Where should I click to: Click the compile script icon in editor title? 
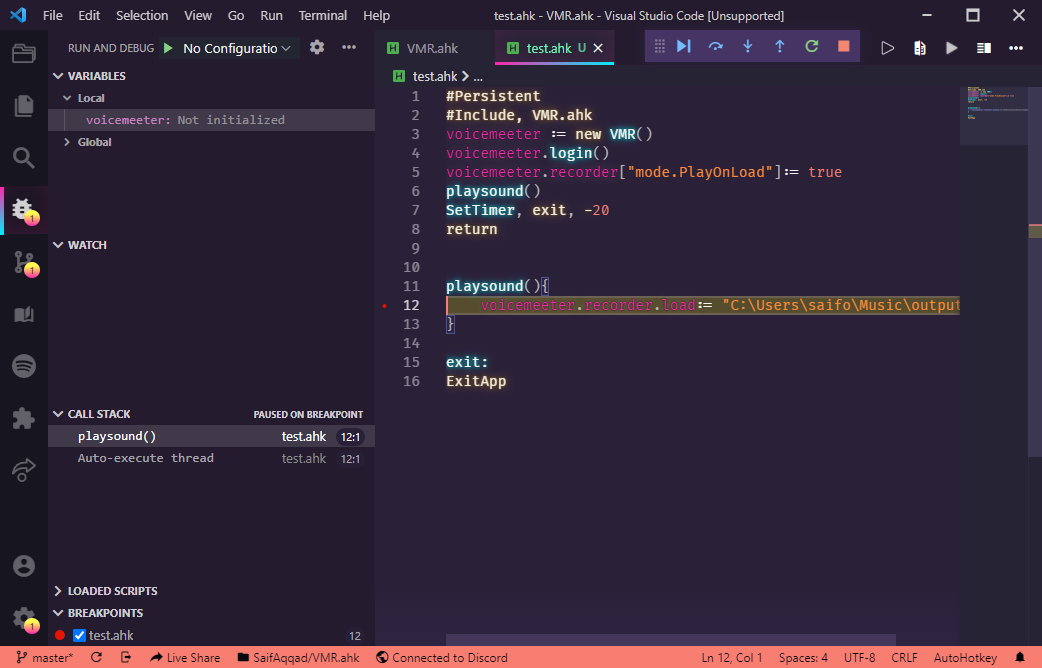tap(920, 48)
